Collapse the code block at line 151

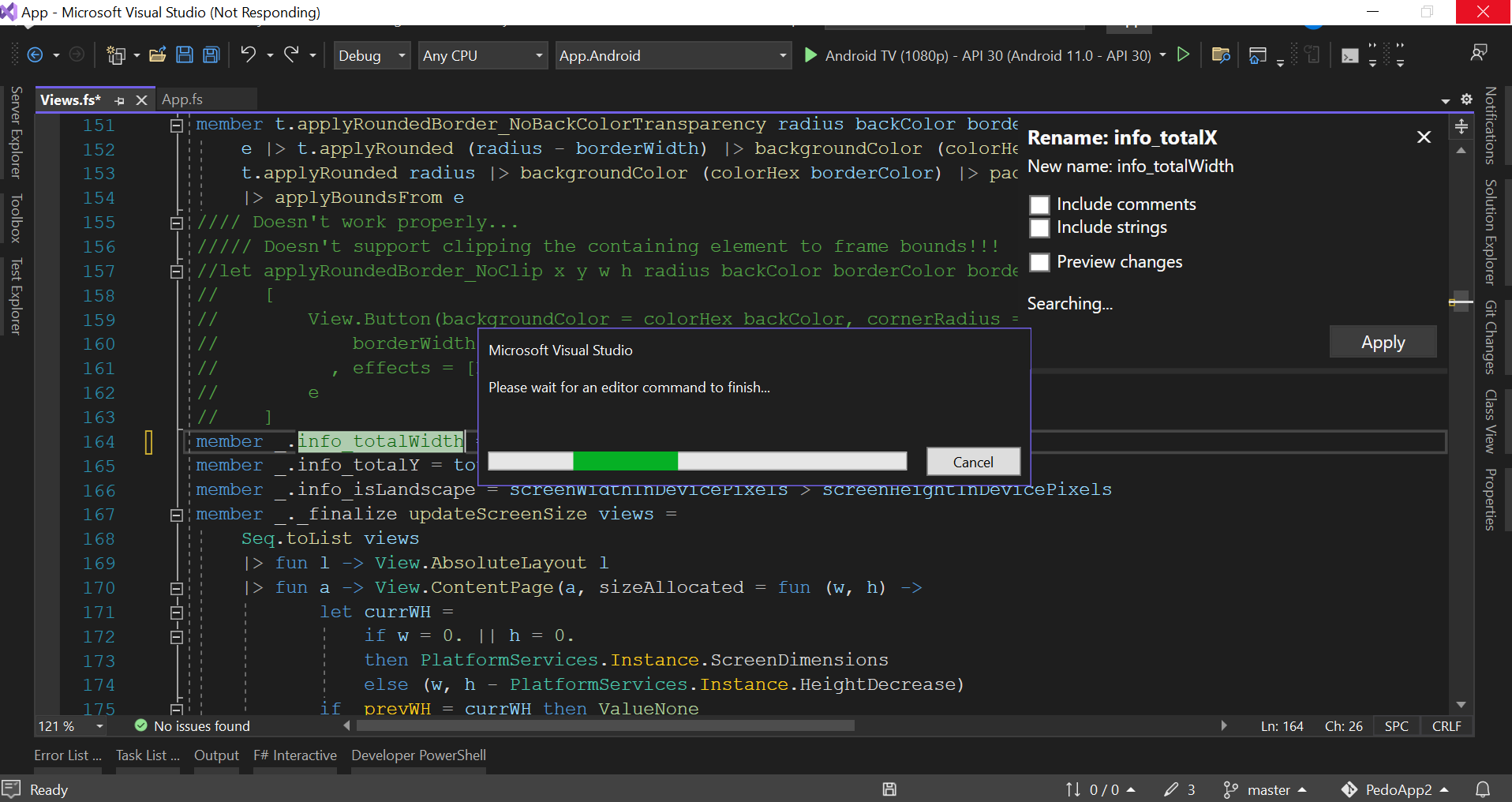pos(177,126)
